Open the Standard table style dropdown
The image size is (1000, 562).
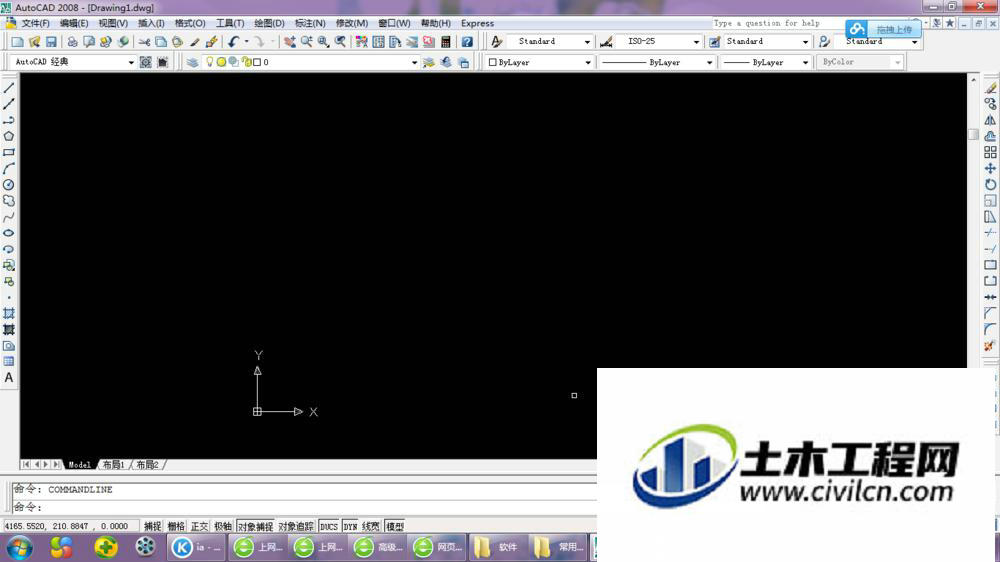point(805,41)
